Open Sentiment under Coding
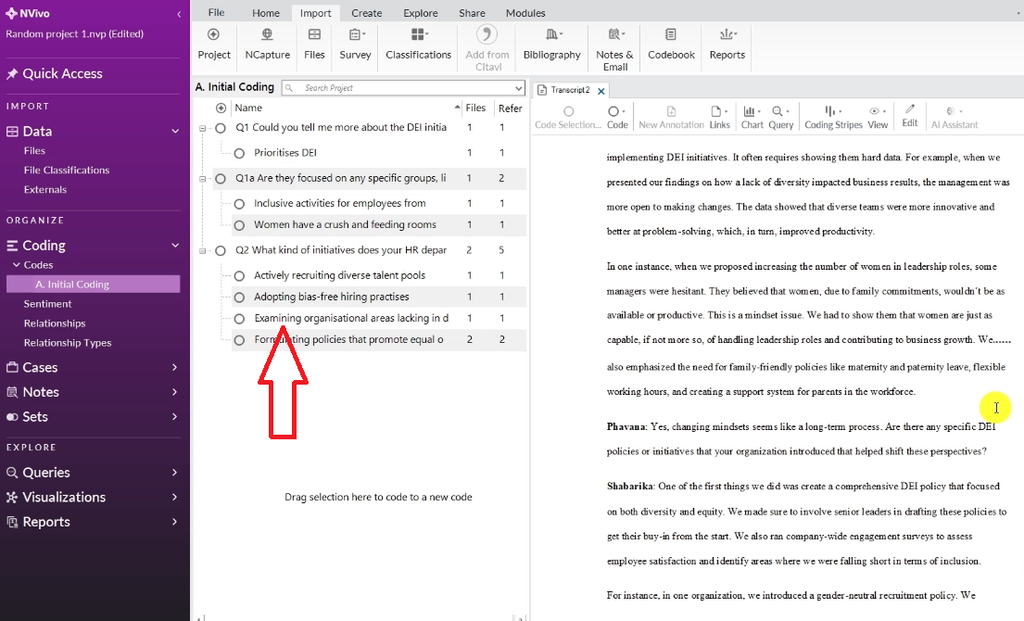This screenshot has width=1024, height=621. 48,304
